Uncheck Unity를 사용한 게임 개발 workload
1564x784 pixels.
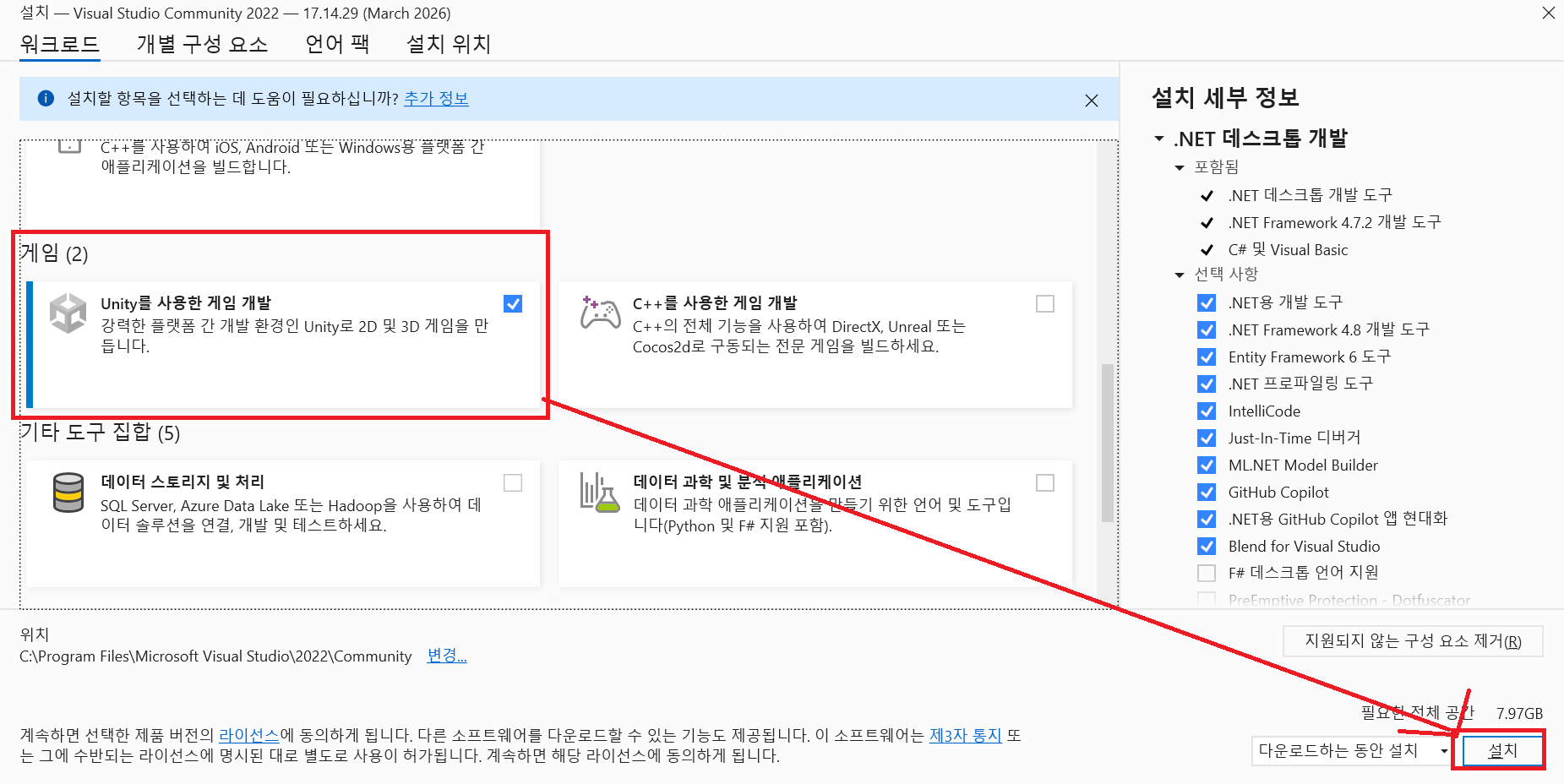pos(513,303)
